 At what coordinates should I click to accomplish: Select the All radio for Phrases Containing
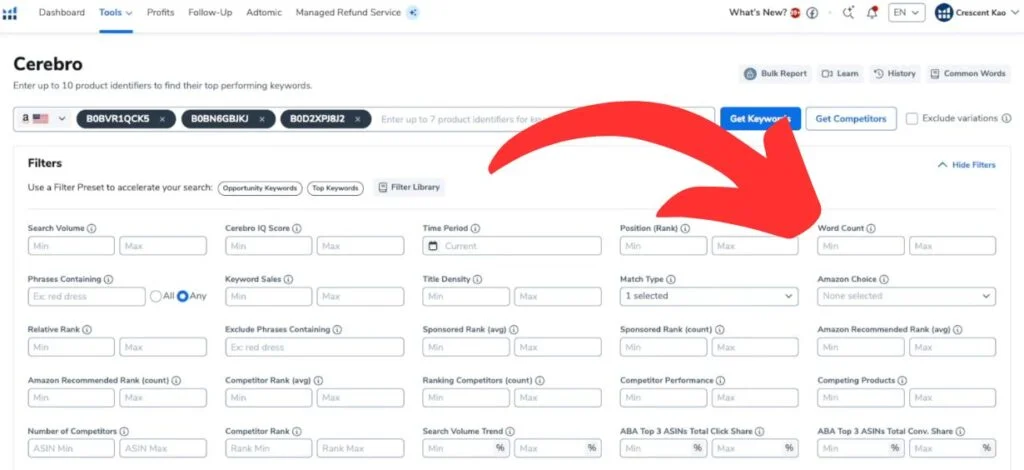tap(155, 296)
